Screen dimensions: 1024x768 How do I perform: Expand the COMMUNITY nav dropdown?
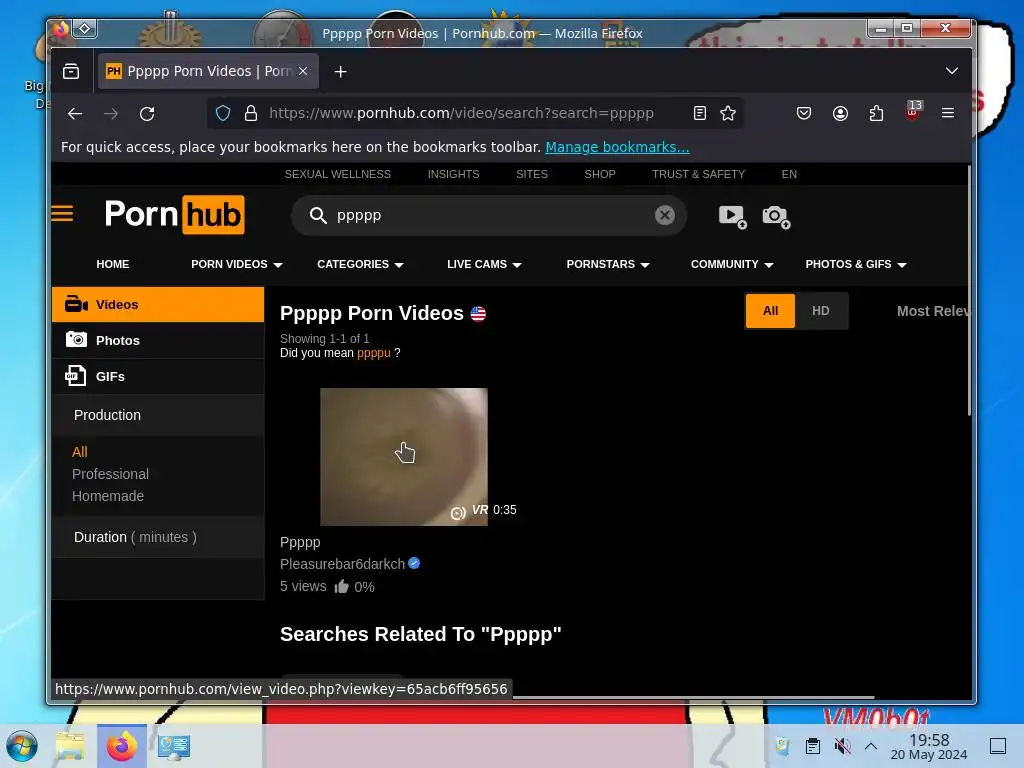pos(732,264)
